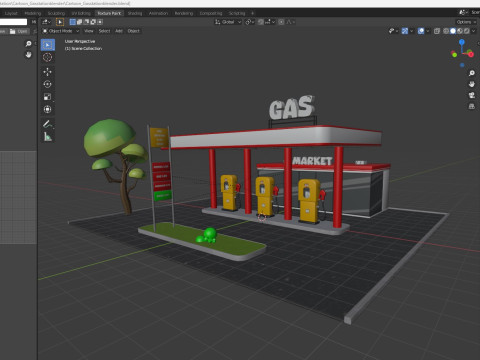Select the 3D Cursor tool
Image resolution: width=480 pixels, height=360 pixels.
(48, 57)
